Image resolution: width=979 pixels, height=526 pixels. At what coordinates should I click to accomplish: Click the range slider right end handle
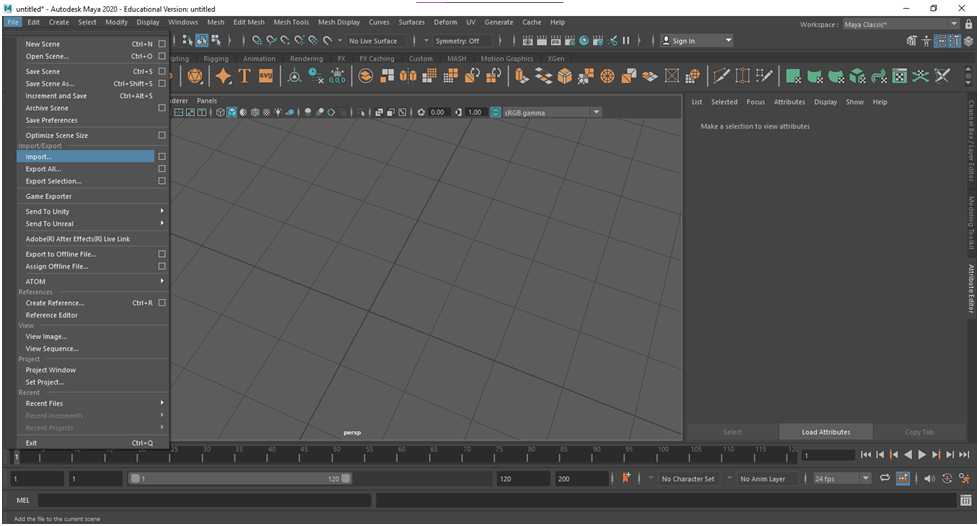click(x=346, y=479)
